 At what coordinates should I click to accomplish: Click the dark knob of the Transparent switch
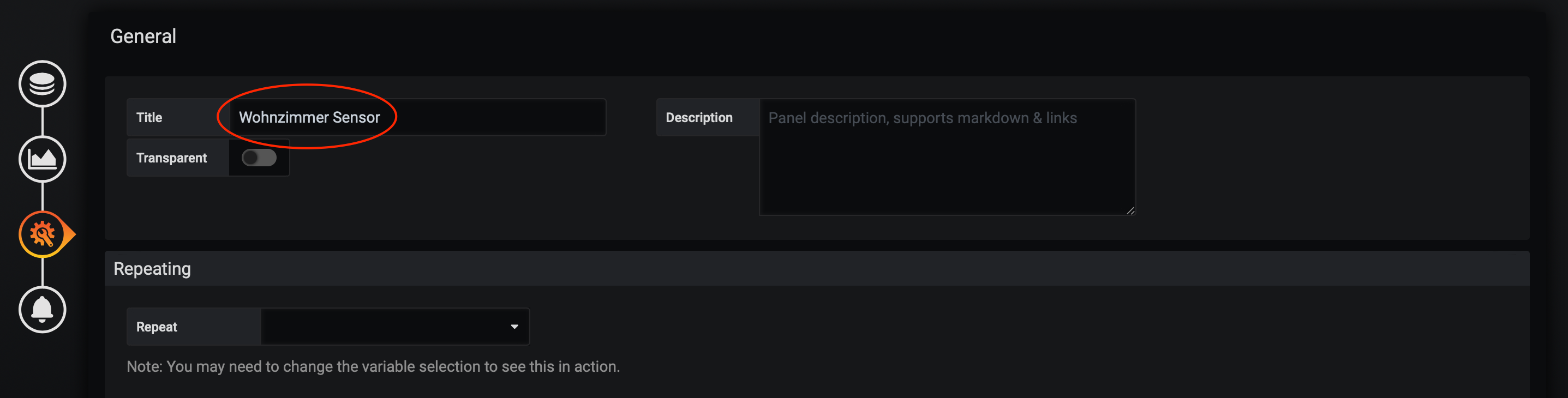click(250, 158)
